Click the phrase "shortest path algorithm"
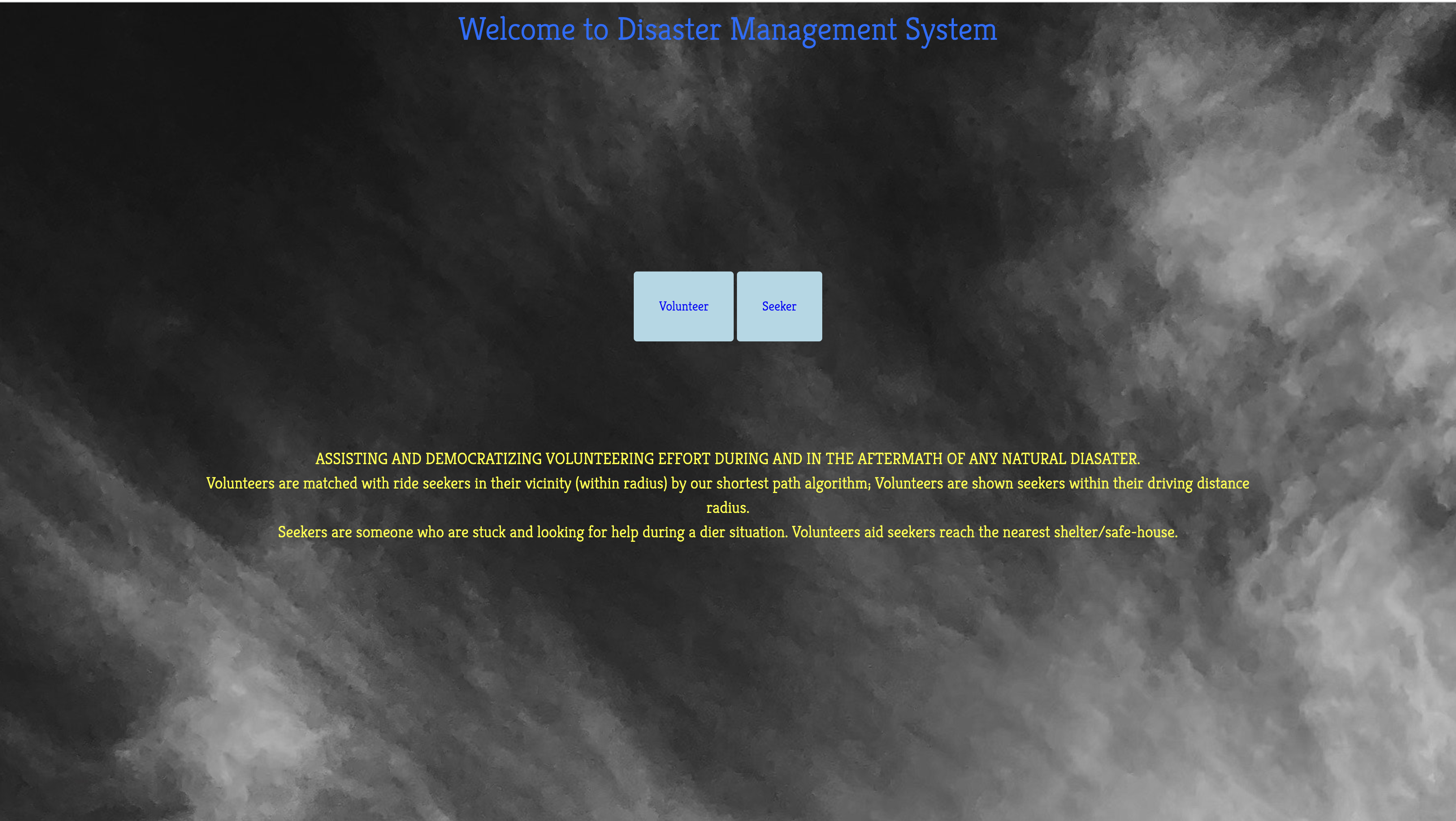Screen dimensions: 1456x821 tap(793, 484)
